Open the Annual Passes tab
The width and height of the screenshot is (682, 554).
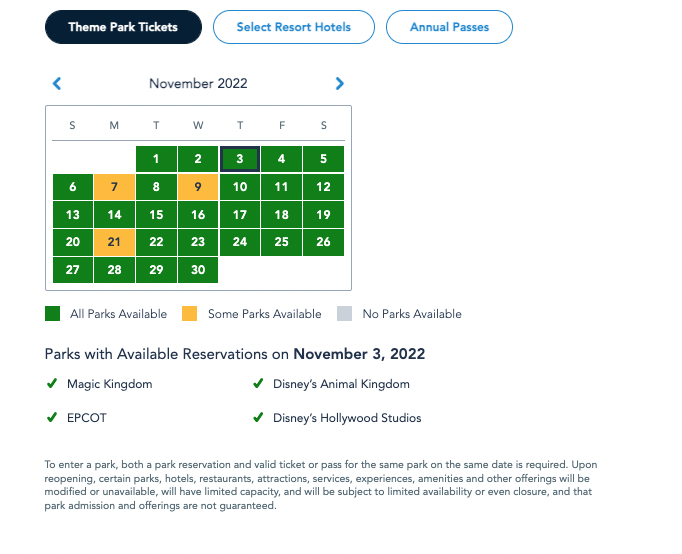(449, 27)
